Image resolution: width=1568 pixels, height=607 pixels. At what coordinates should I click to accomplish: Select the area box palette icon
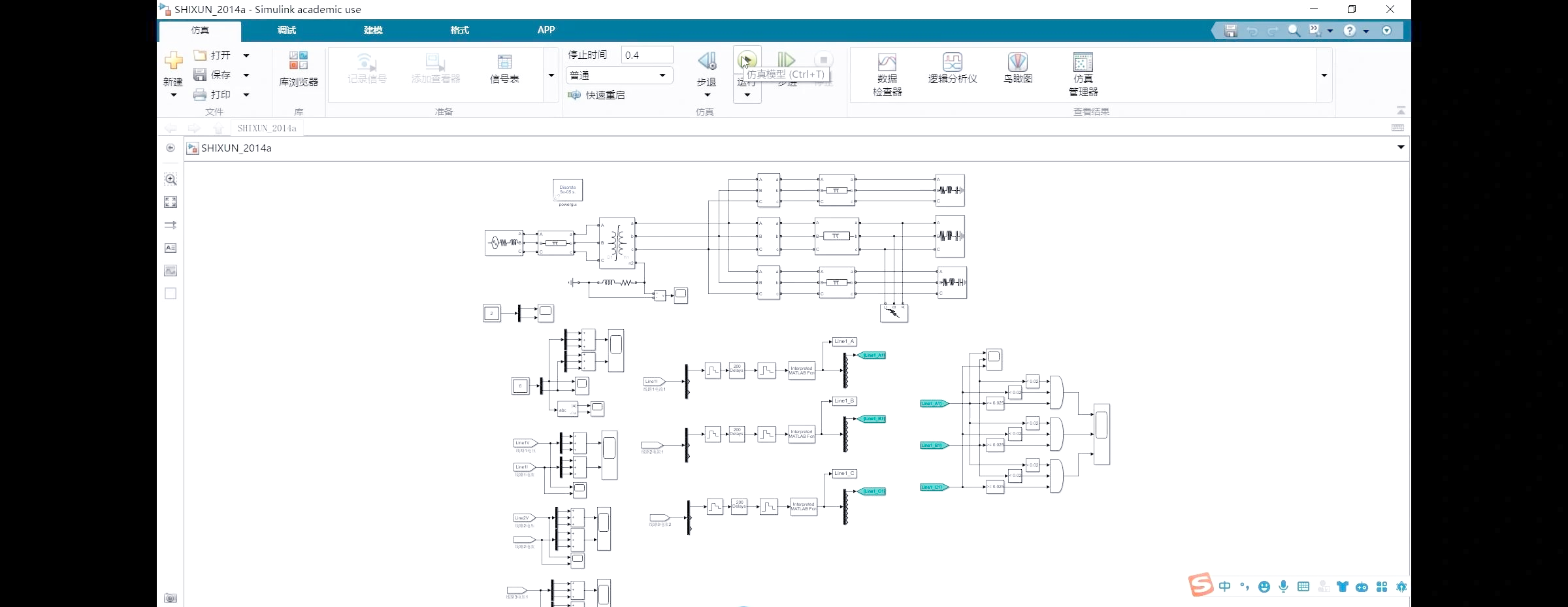coord(171,293)
